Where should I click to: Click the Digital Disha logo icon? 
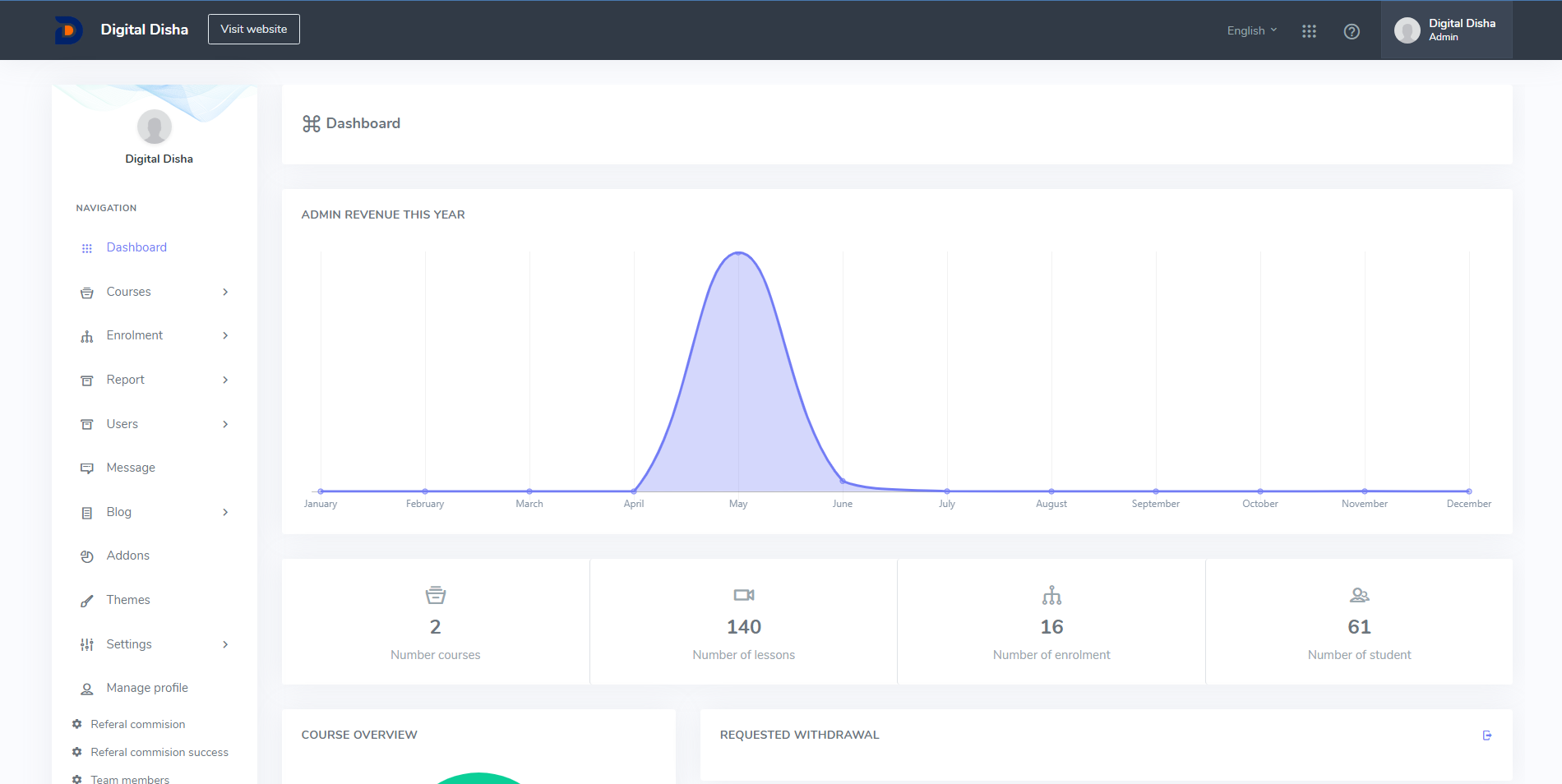click(68, 30)
